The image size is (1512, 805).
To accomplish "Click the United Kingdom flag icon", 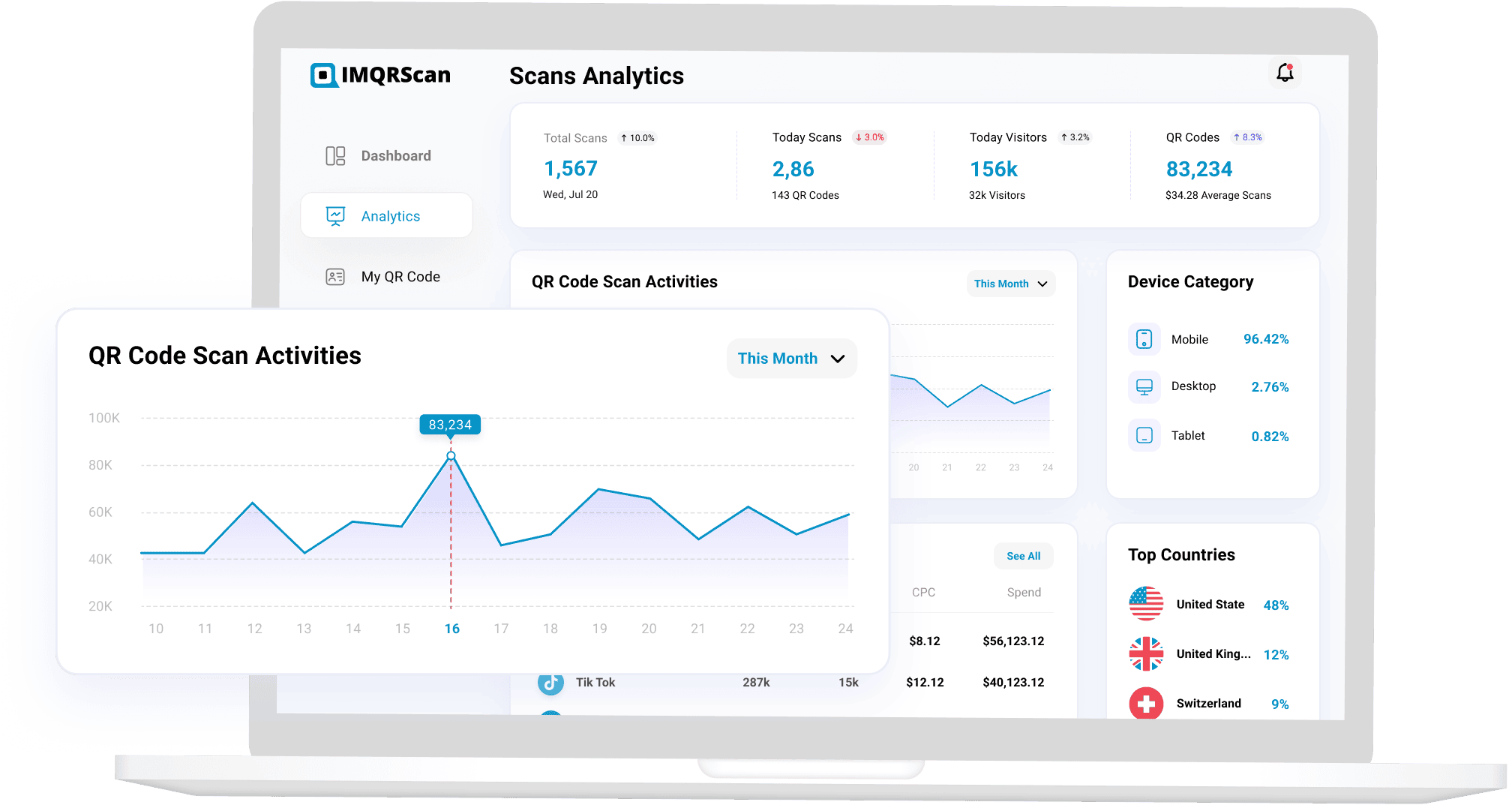I will tap(1146, 654).
